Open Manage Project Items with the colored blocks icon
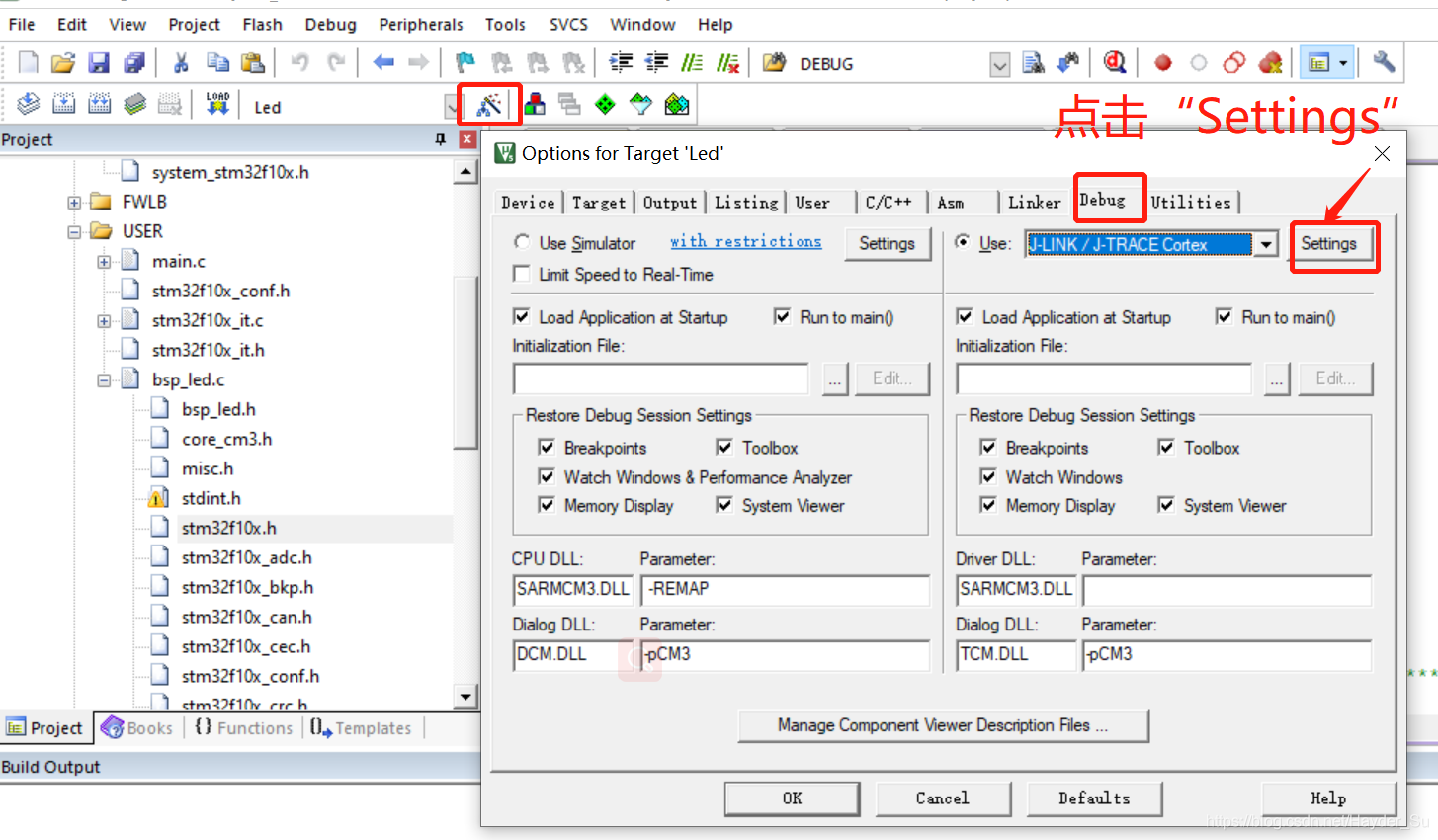The height and width of the screenshot is (840, 1438). [x=535, y=105]
